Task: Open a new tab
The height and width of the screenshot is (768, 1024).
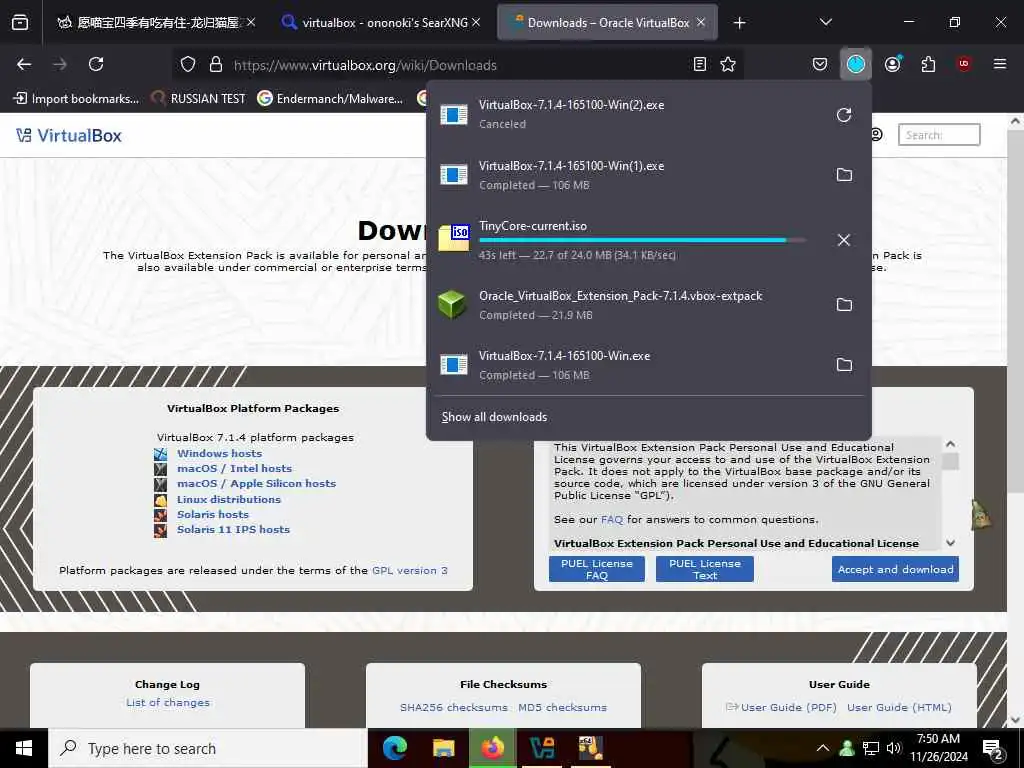Action: coord(739,23)
